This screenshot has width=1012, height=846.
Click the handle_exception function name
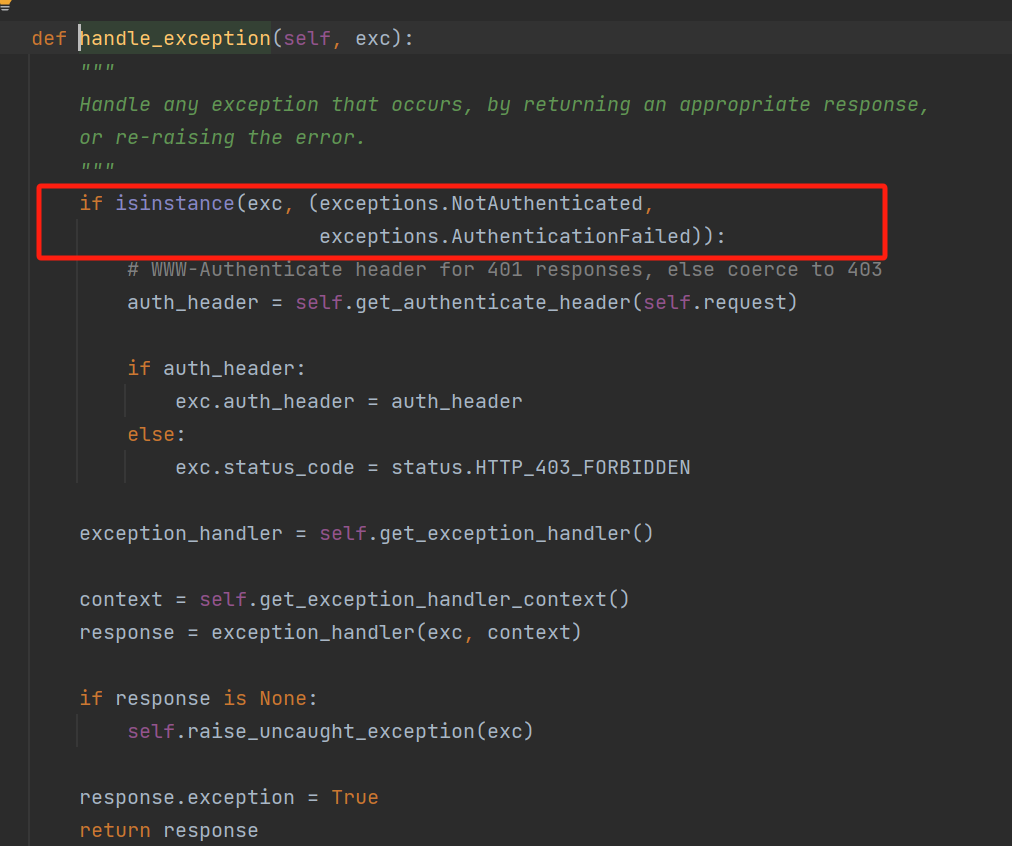click(175, 39)
